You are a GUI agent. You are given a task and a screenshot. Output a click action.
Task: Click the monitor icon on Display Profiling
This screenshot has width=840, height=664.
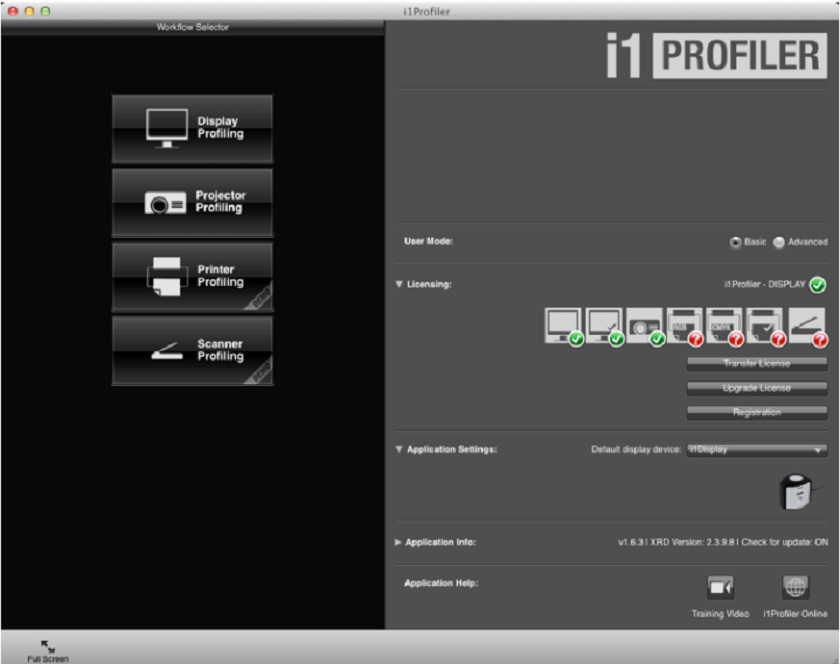point(167,129)
